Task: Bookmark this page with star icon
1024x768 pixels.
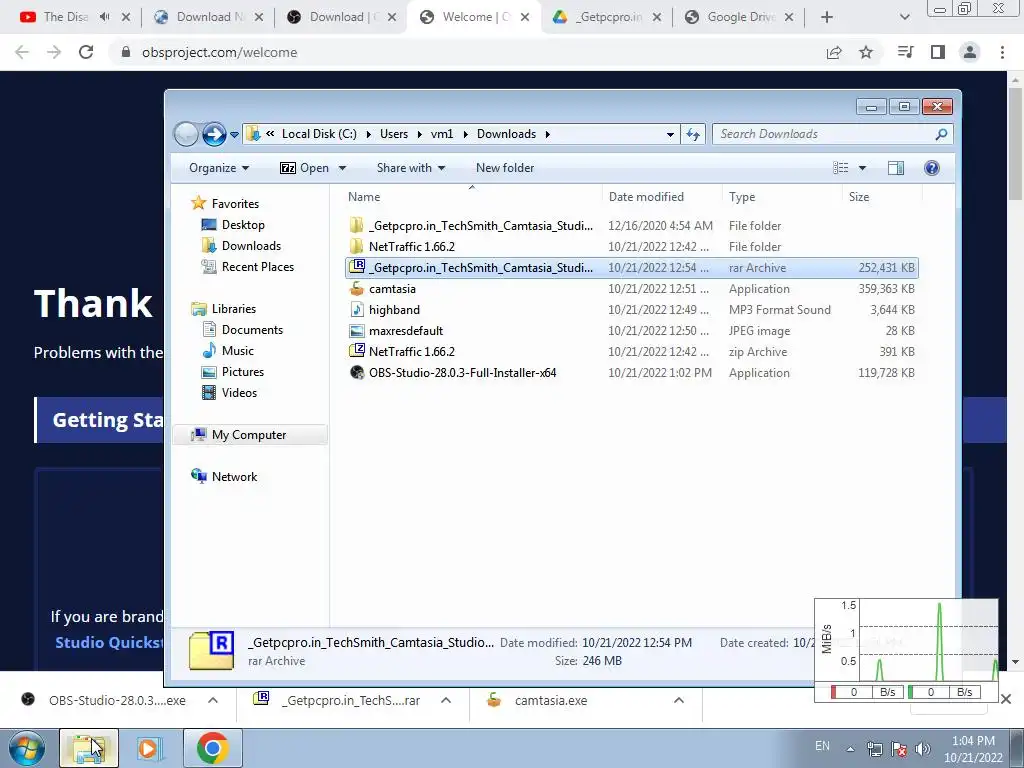Action: (x=866, y=52)
